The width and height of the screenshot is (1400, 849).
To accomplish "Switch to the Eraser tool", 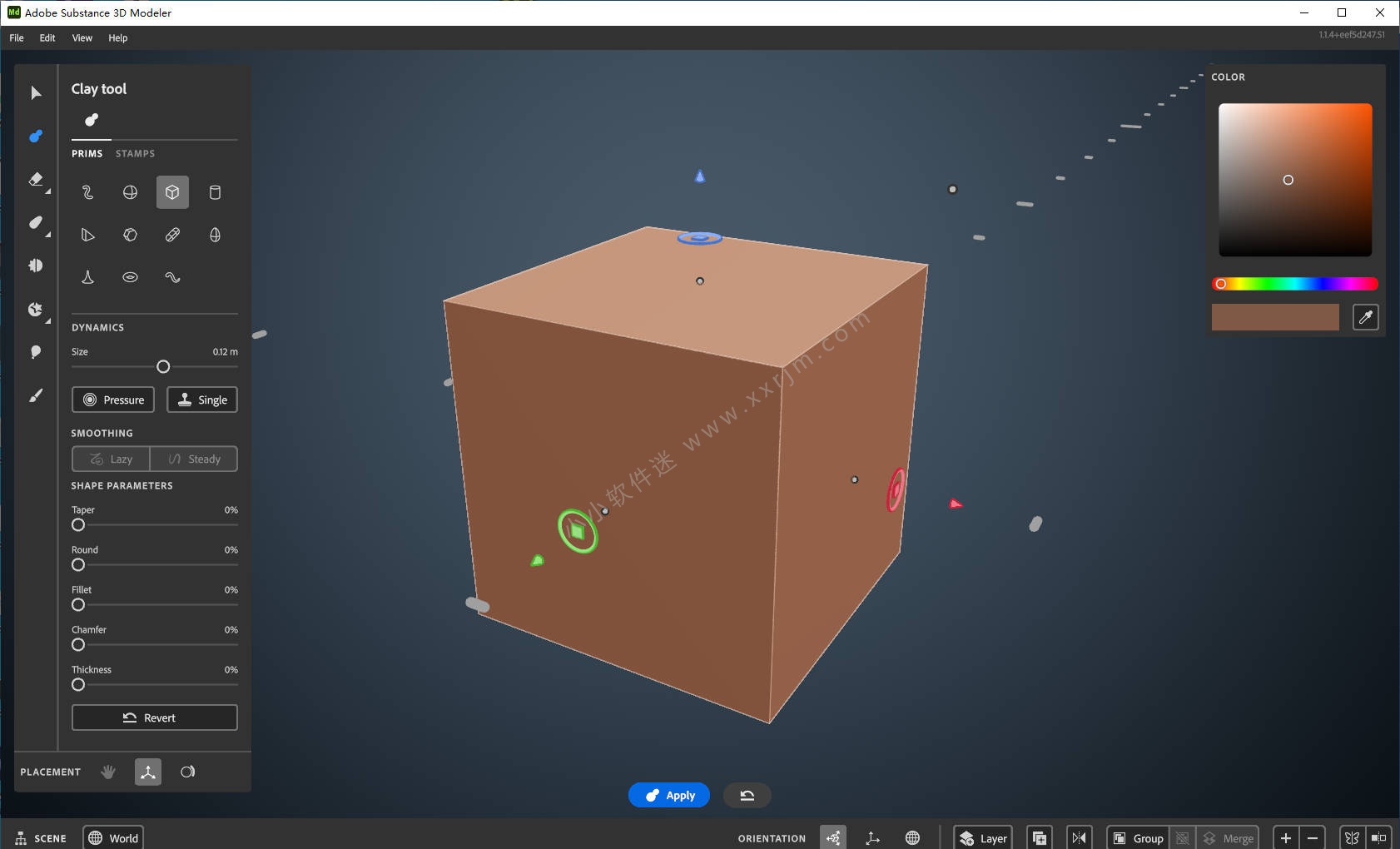I will point(36,180).
